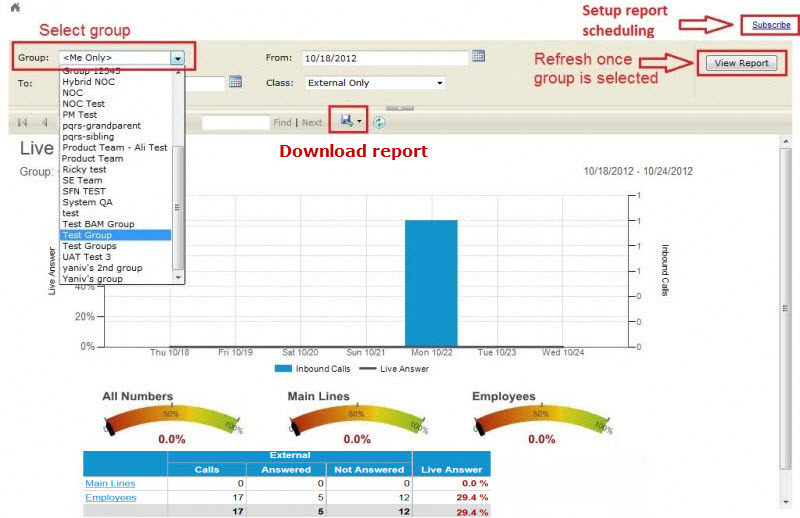The width and height of the screenshot is (800, 518).
Task: Choose UAT Test 3 group
Action: pyautogui.click(x=116, y=257)
